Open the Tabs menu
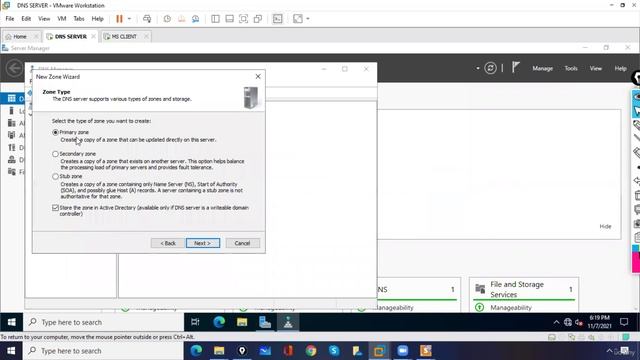The width and height of the screenshot is (640, 360). [79, 19]
